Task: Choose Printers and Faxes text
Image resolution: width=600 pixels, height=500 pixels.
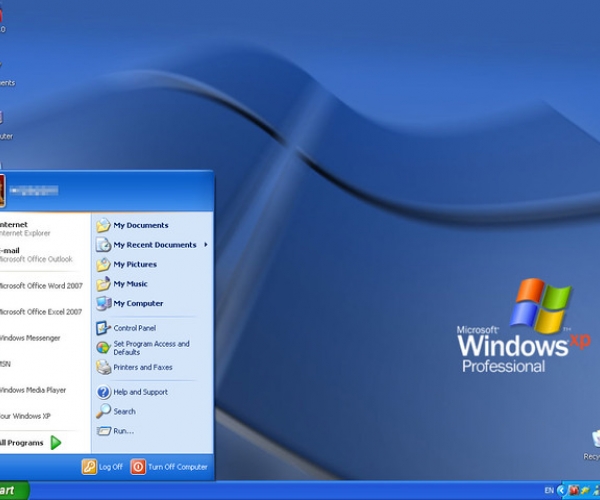Action: (143, 367)
